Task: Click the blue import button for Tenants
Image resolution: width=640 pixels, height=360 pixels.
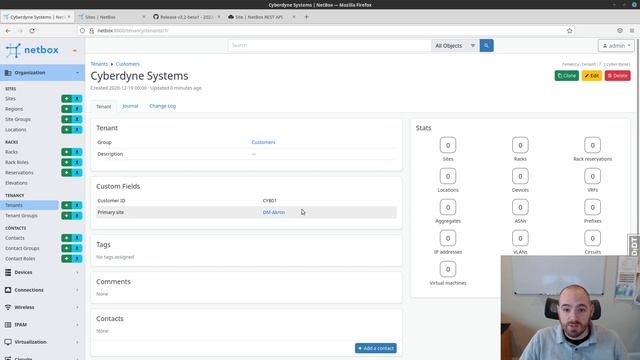Action: [x=77, y=205]
